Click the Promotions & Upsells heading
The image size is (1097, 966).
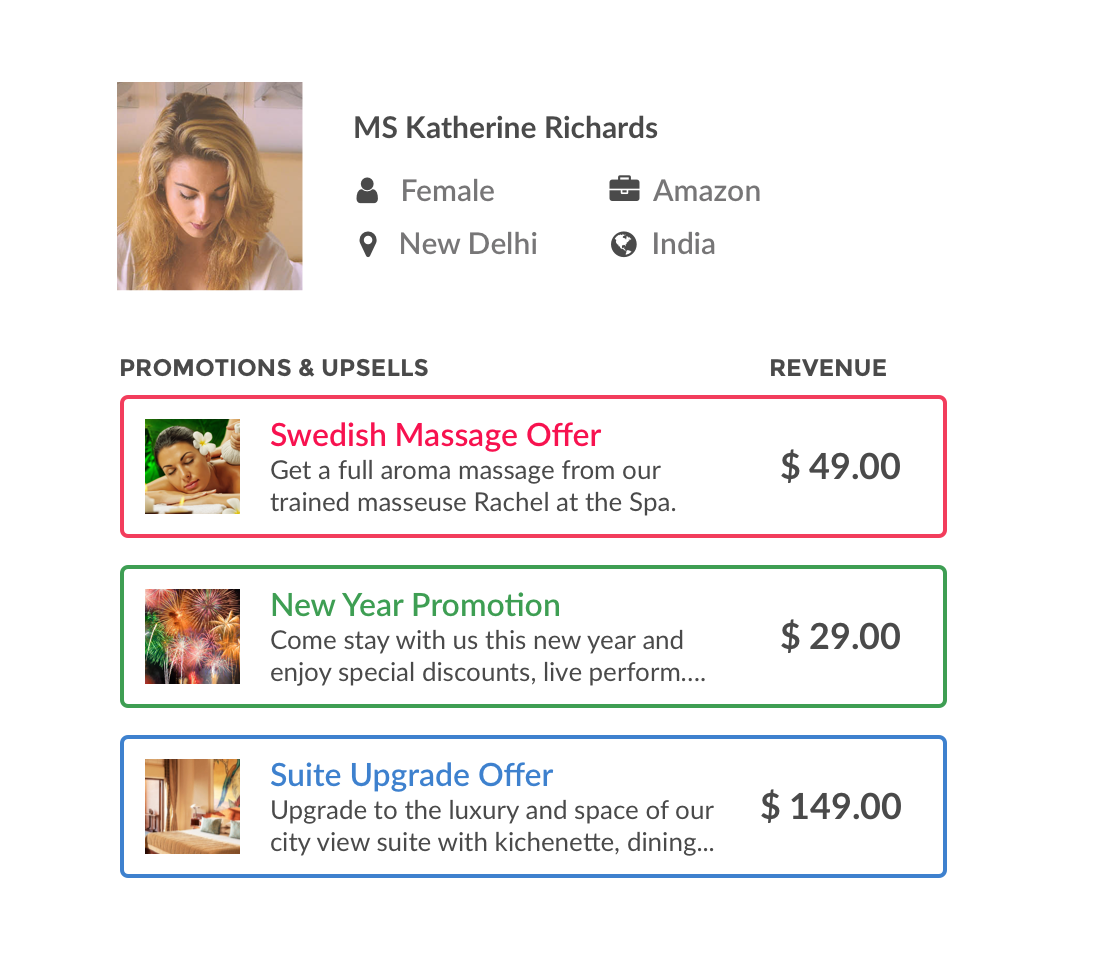pyautogui.click(x=274, y=368)
